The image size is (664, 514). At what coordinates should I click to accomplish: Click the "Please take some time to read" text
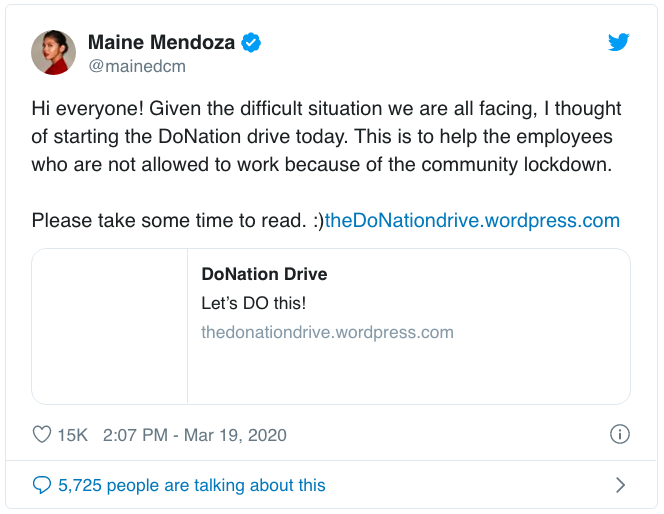[x=167, y=220]
